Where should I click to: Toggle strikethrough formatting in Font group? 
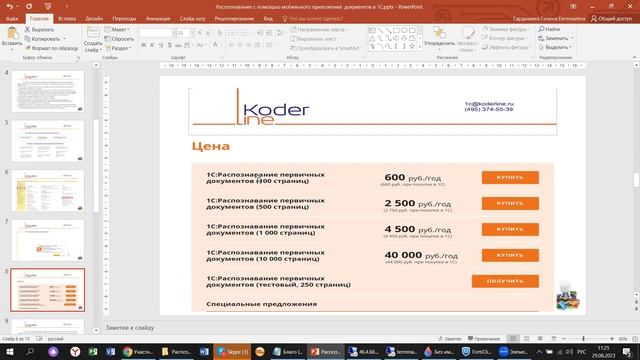point(178,45)
